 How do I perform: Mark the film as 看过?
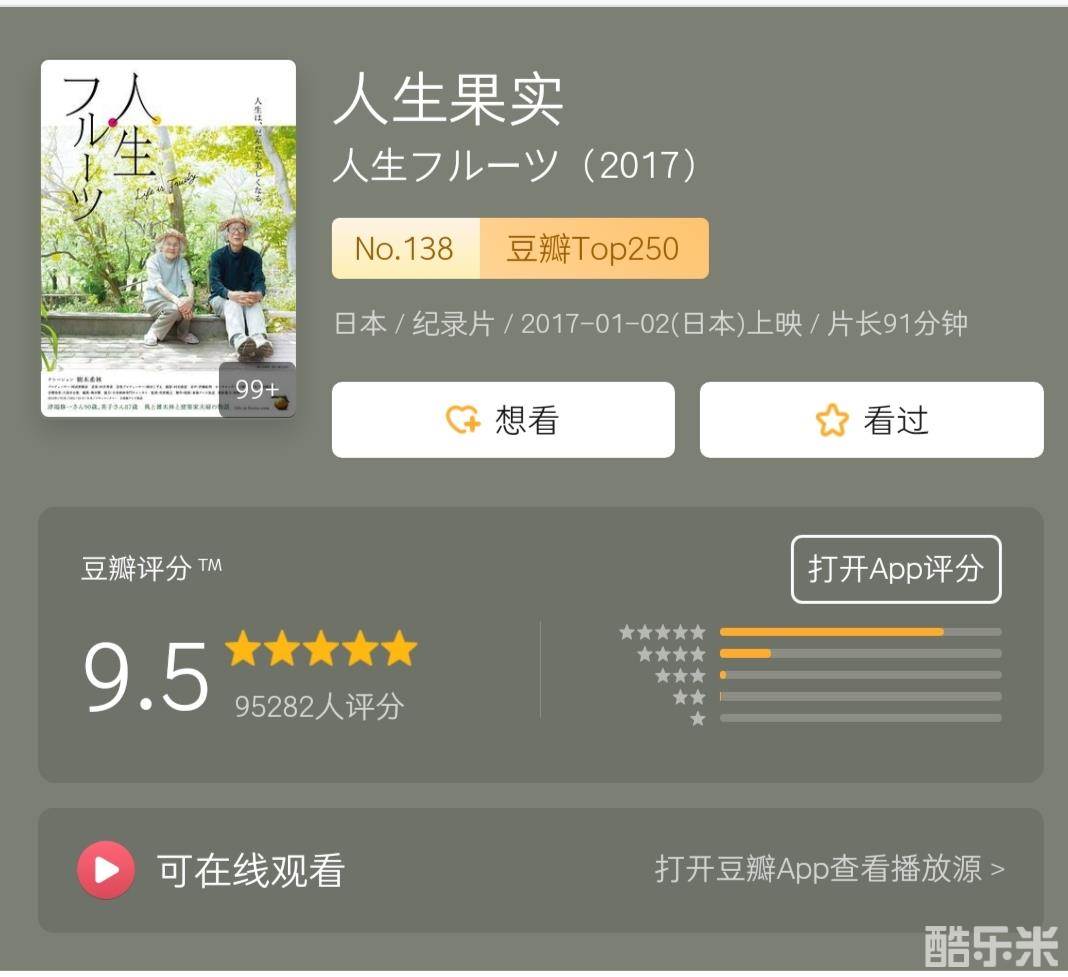(x=871, y=420)
